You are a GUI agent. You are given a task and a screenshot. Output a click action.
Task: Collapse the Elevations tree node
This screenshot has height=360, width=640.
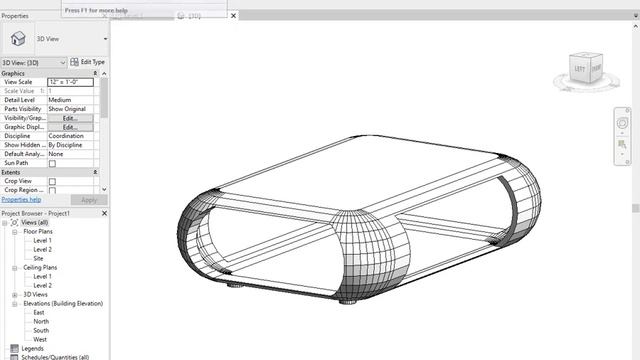coord(15,304)
